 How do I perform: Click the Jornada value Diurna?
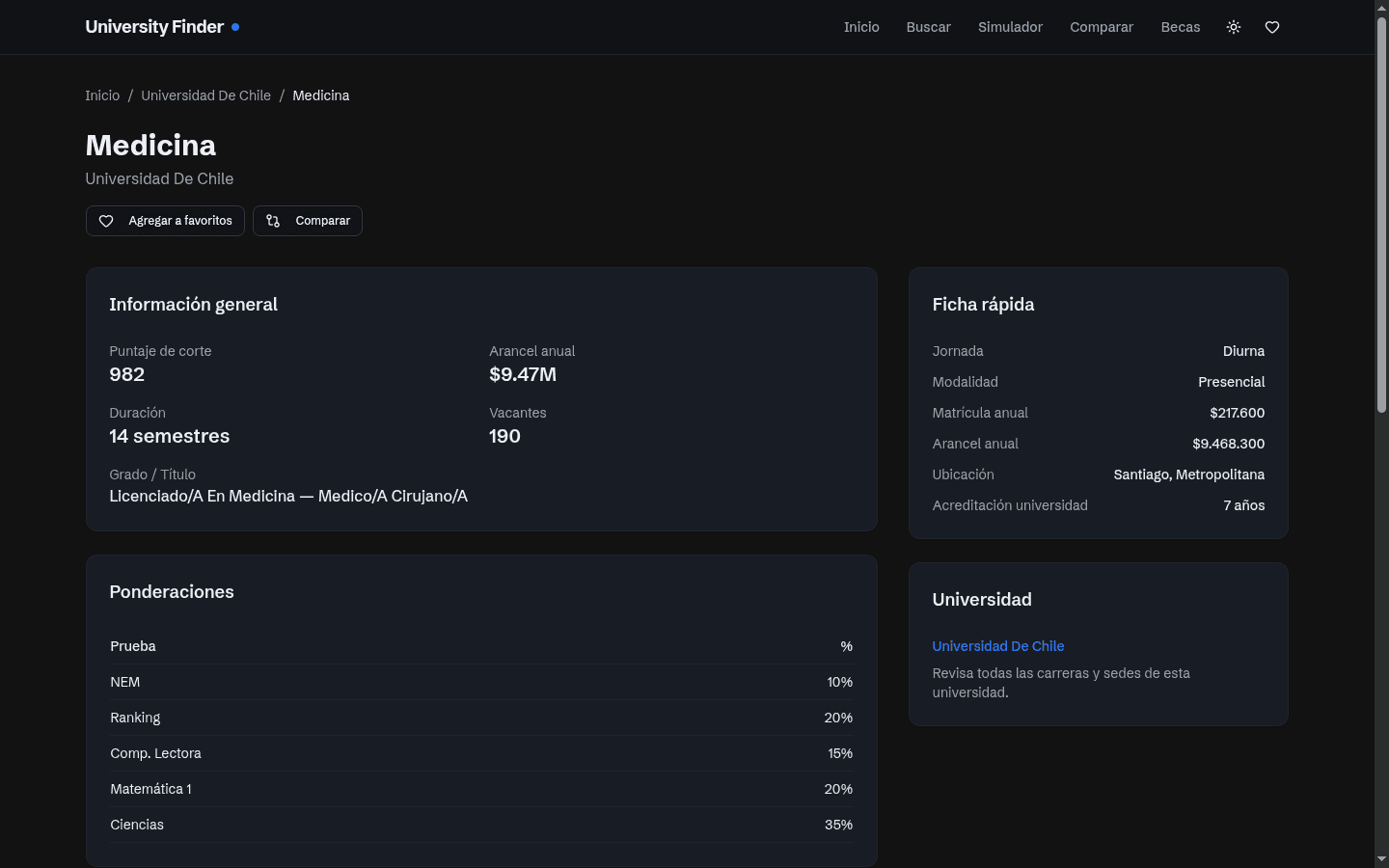(1243, 351)
